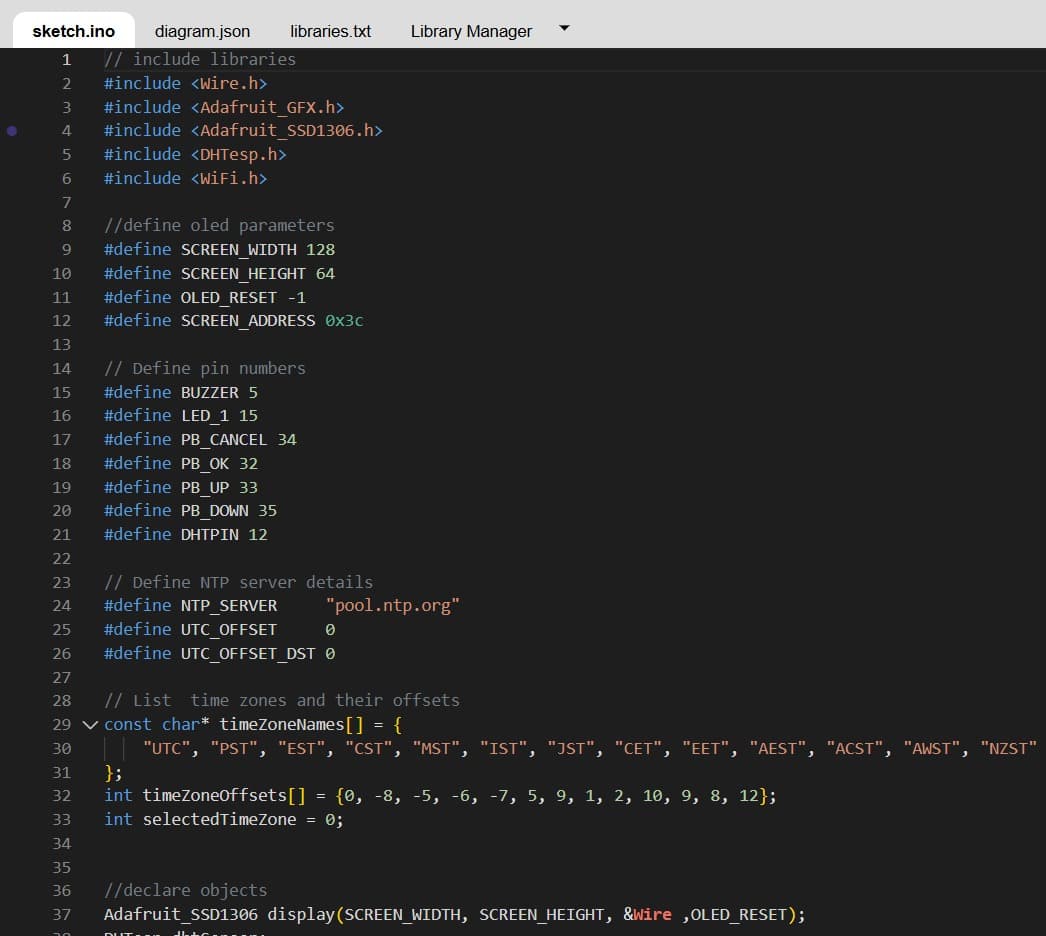Click the selectedTimeZone variable name
Viewport: 1046px width, 936px height.
click(x=219, y=820)
